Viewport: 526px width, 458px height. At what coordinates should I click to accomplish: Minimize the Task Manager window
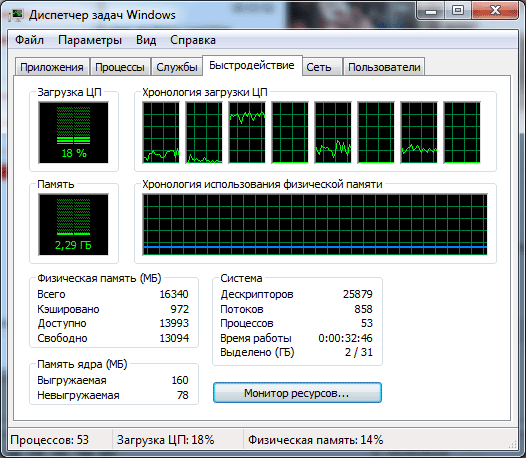coord(430,11)
